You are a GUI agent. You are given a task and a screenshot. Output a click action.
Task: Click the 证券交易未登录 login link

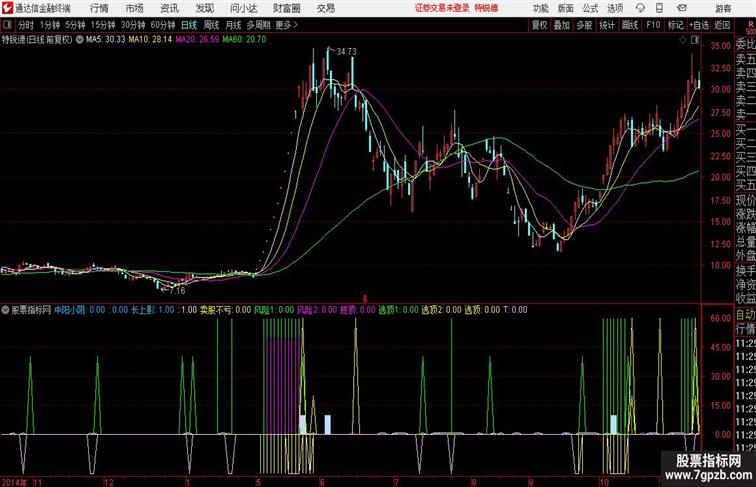442,8
